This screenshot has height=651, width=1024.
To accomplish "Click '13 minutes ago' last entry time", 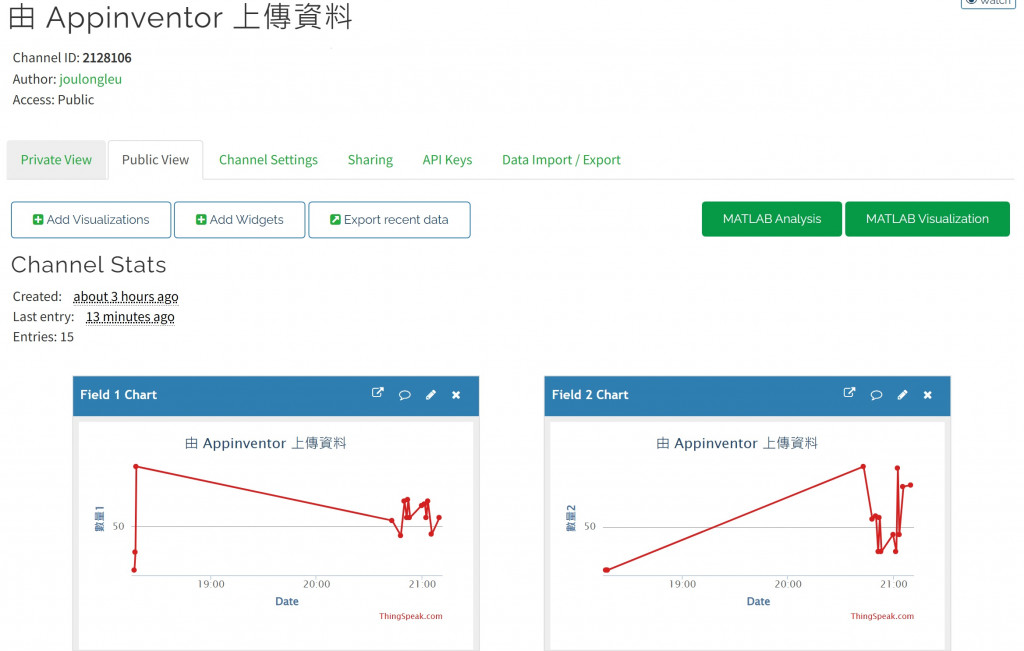I will [130, 317].
